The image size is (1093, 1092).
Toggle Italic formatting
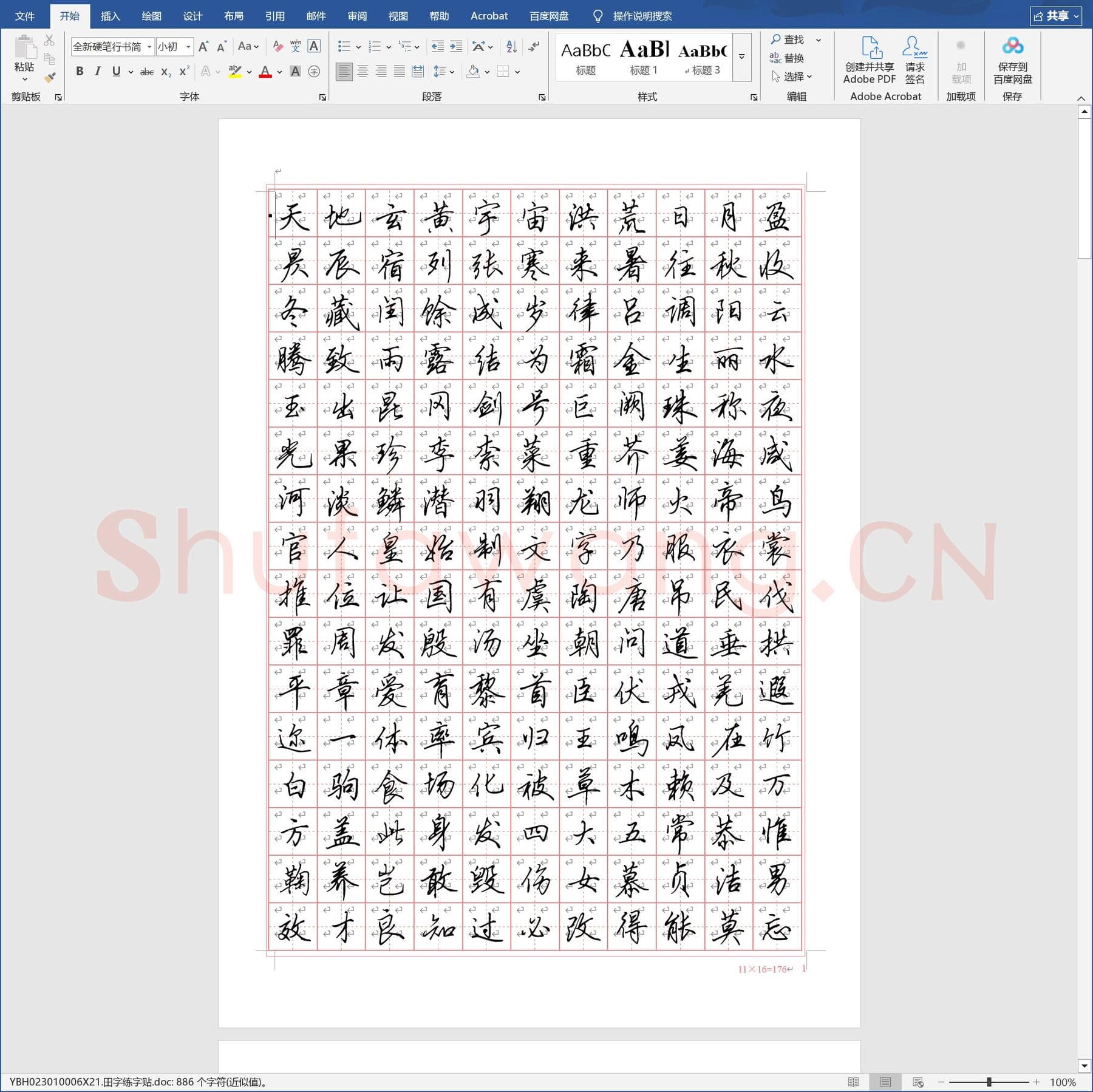tap(98, 72)
